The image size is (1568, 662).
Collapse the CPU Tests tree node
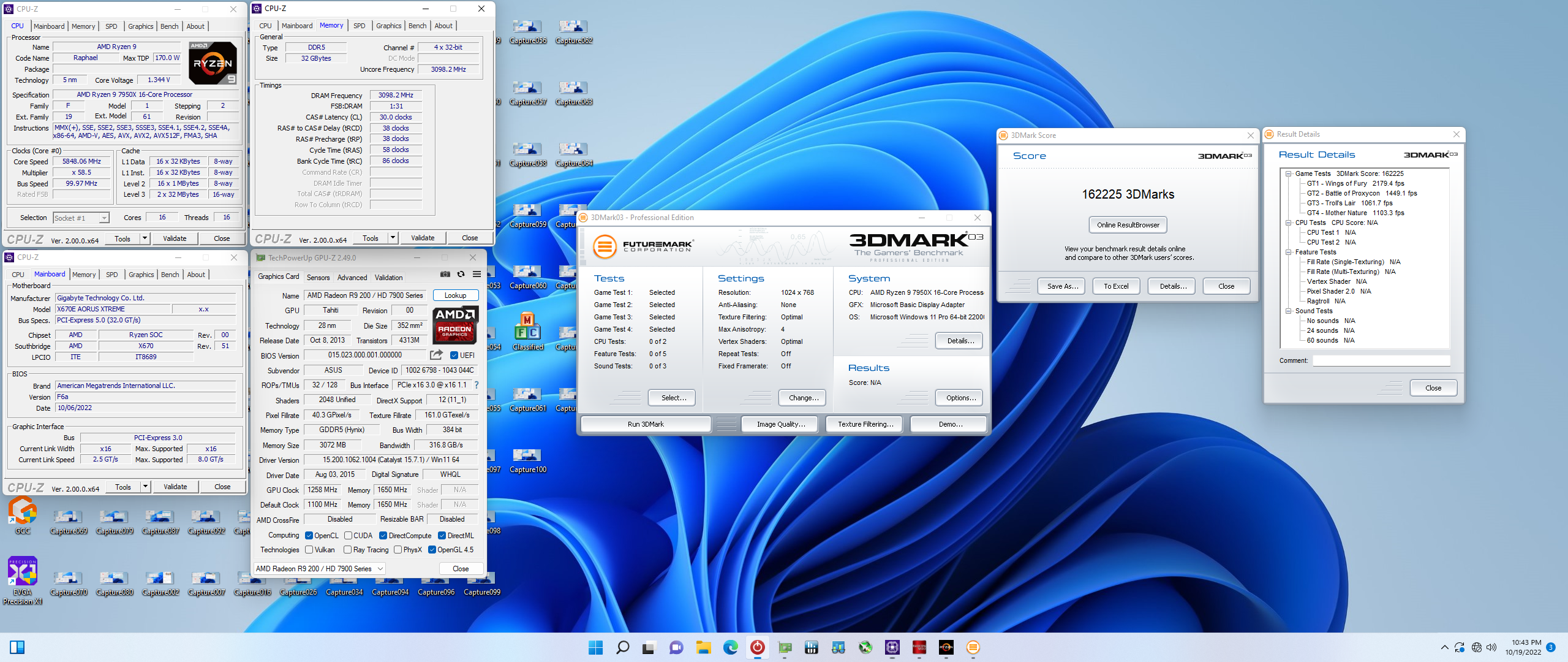[1289, 223]
